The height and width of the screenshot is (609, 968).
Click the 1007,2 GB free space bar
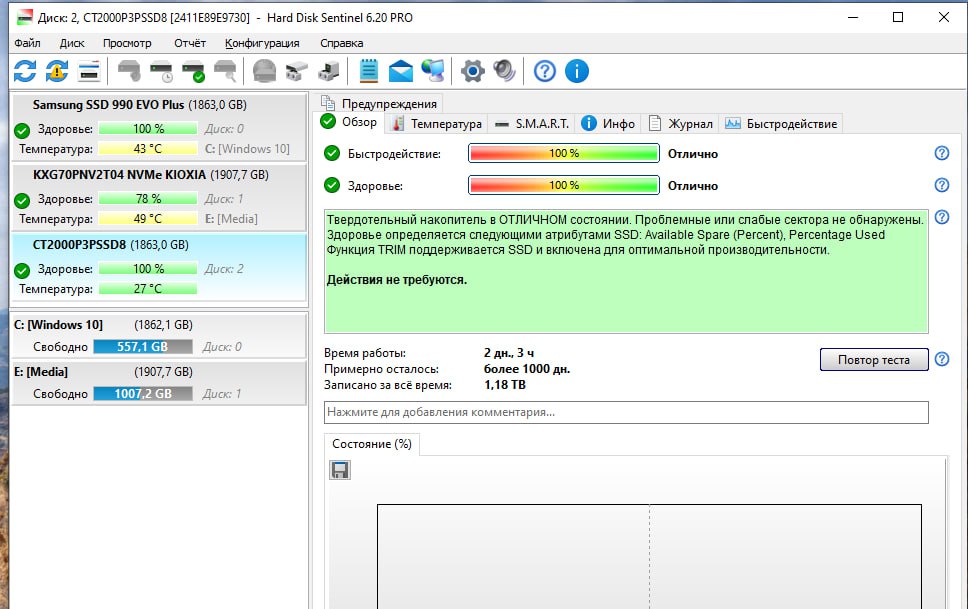(143, 393)
